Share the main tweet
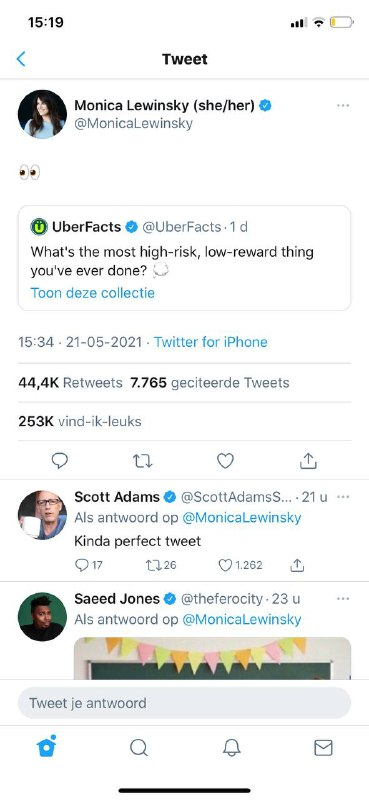This screenshot has height=800, width=369. point(308,461)
